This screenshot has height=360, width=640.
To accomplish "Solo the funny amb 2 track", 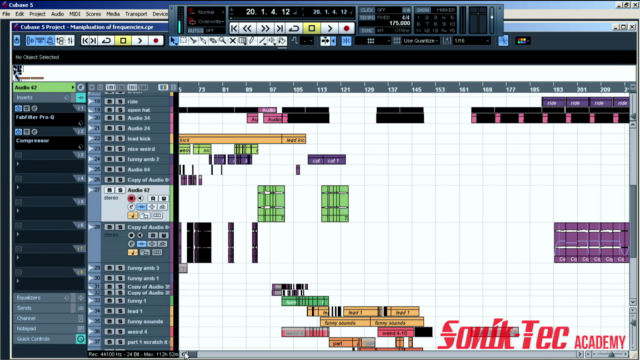I will point(120,159).
